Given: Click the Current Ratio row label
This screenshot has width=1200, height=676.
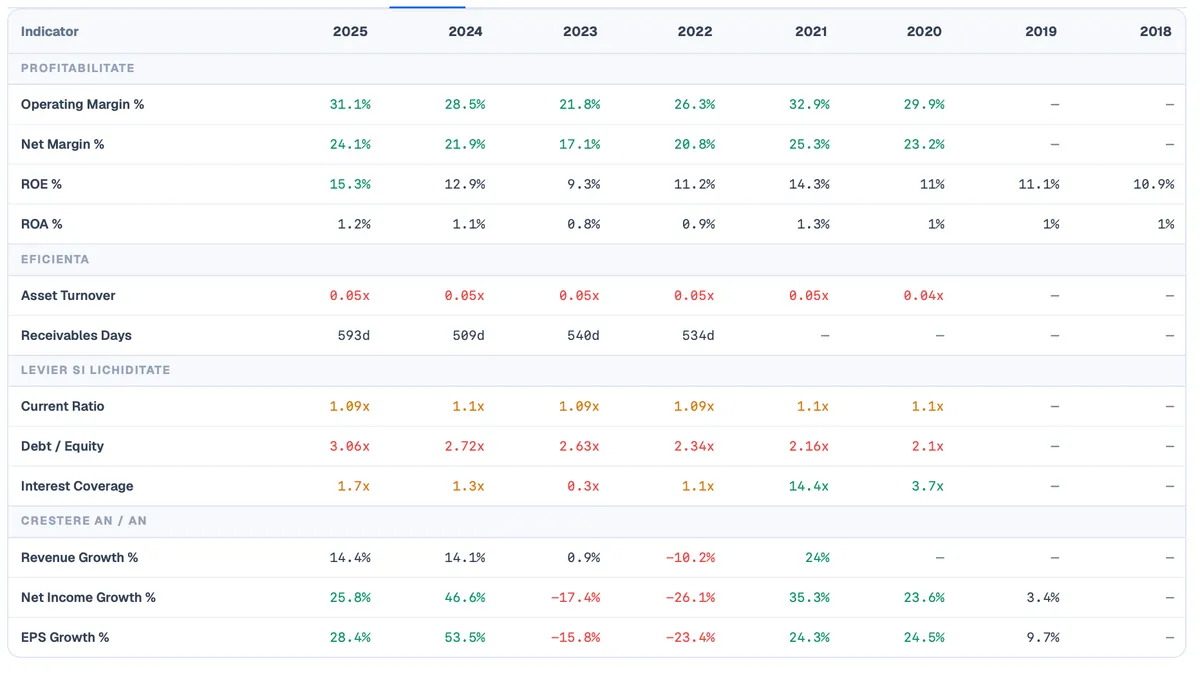Looking at the screenshot, I should (63, 406).
